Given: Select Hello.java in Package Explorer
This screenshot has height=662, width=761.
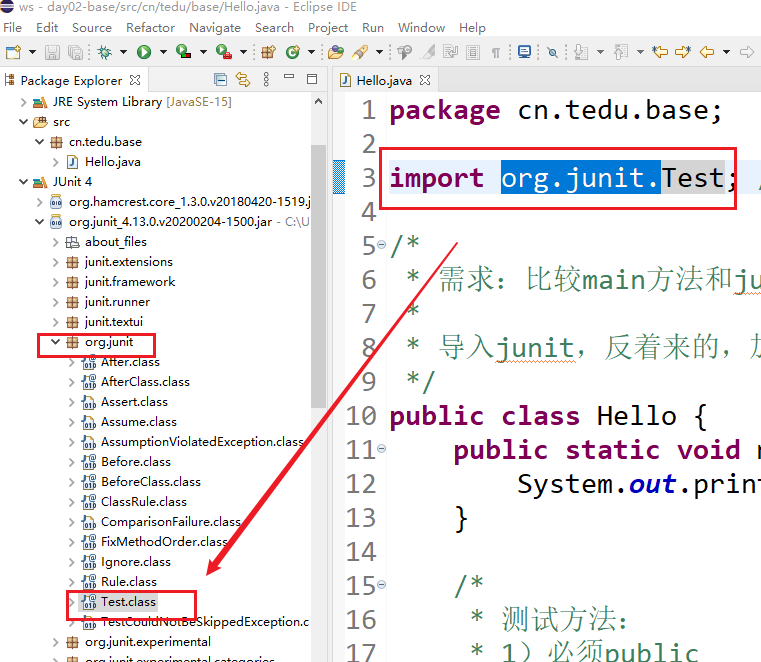Looking at the screenshot, I should tap(113, 162).
